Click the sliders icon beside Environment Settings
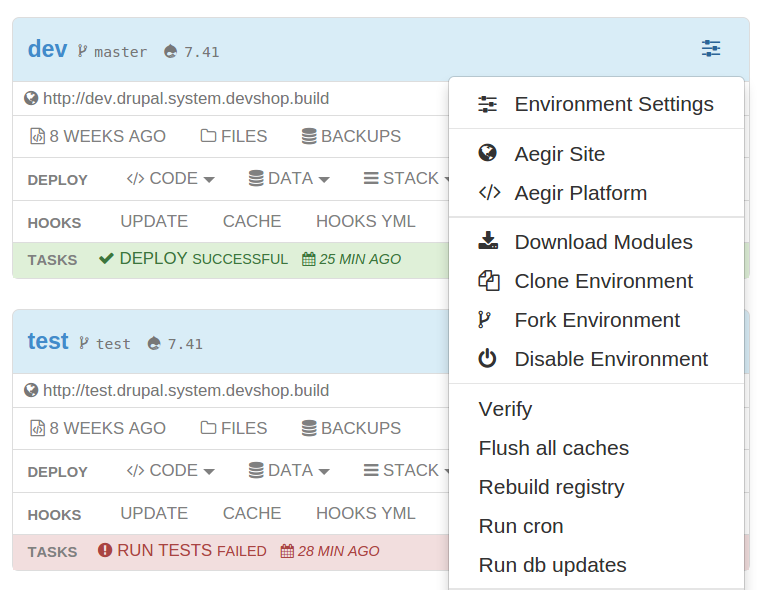Screen dimensions: 763x590 coord(488,104)
